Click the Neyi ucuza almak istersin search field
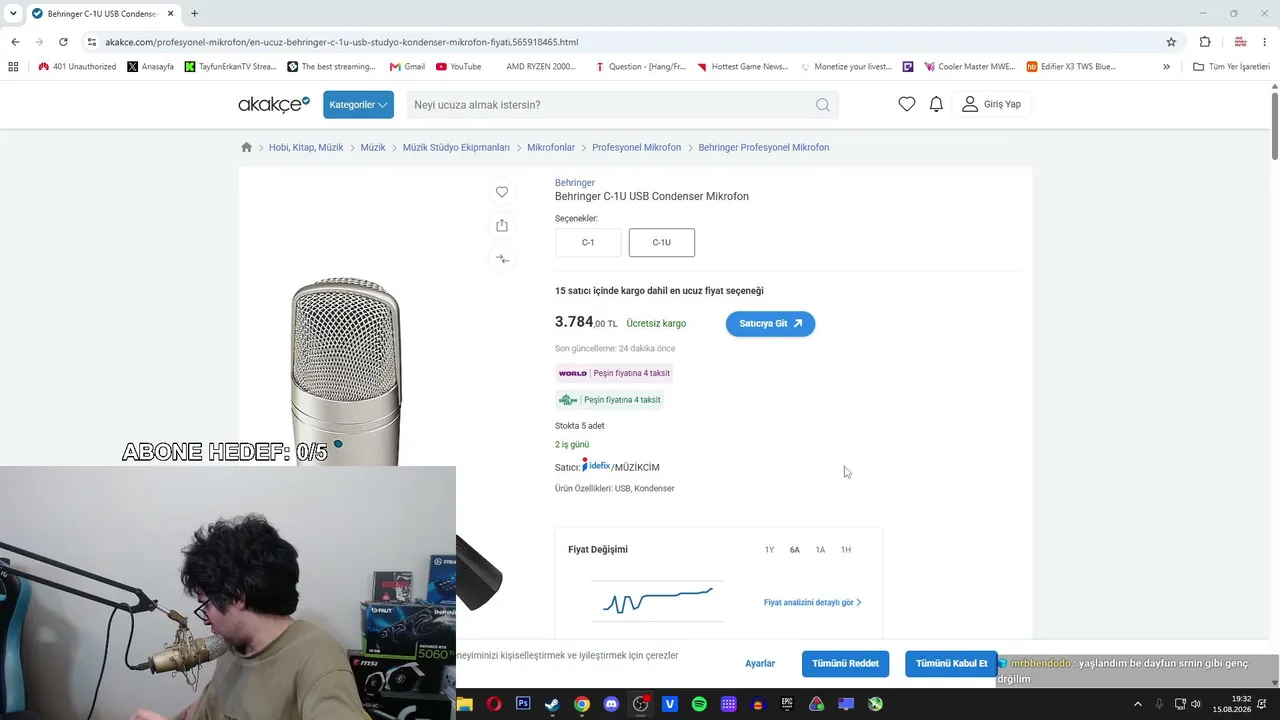Screen dimensions: 1280x720 (622, 105)
